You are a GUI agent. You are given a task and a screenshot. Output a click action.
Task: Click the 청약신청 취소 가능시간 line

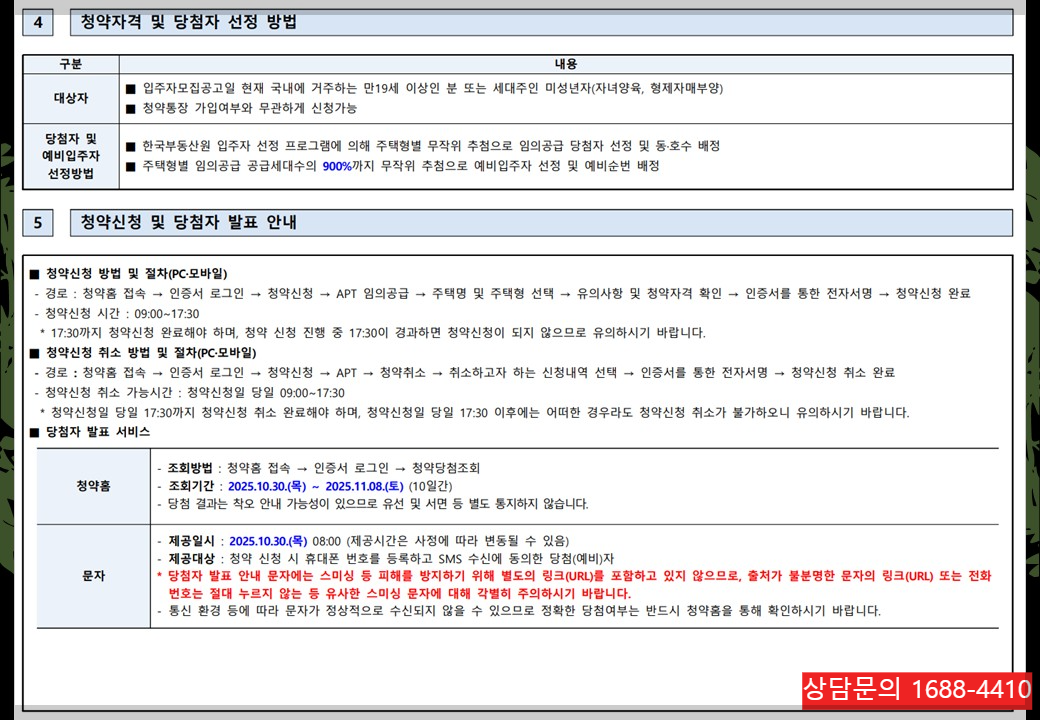[190, 392]
